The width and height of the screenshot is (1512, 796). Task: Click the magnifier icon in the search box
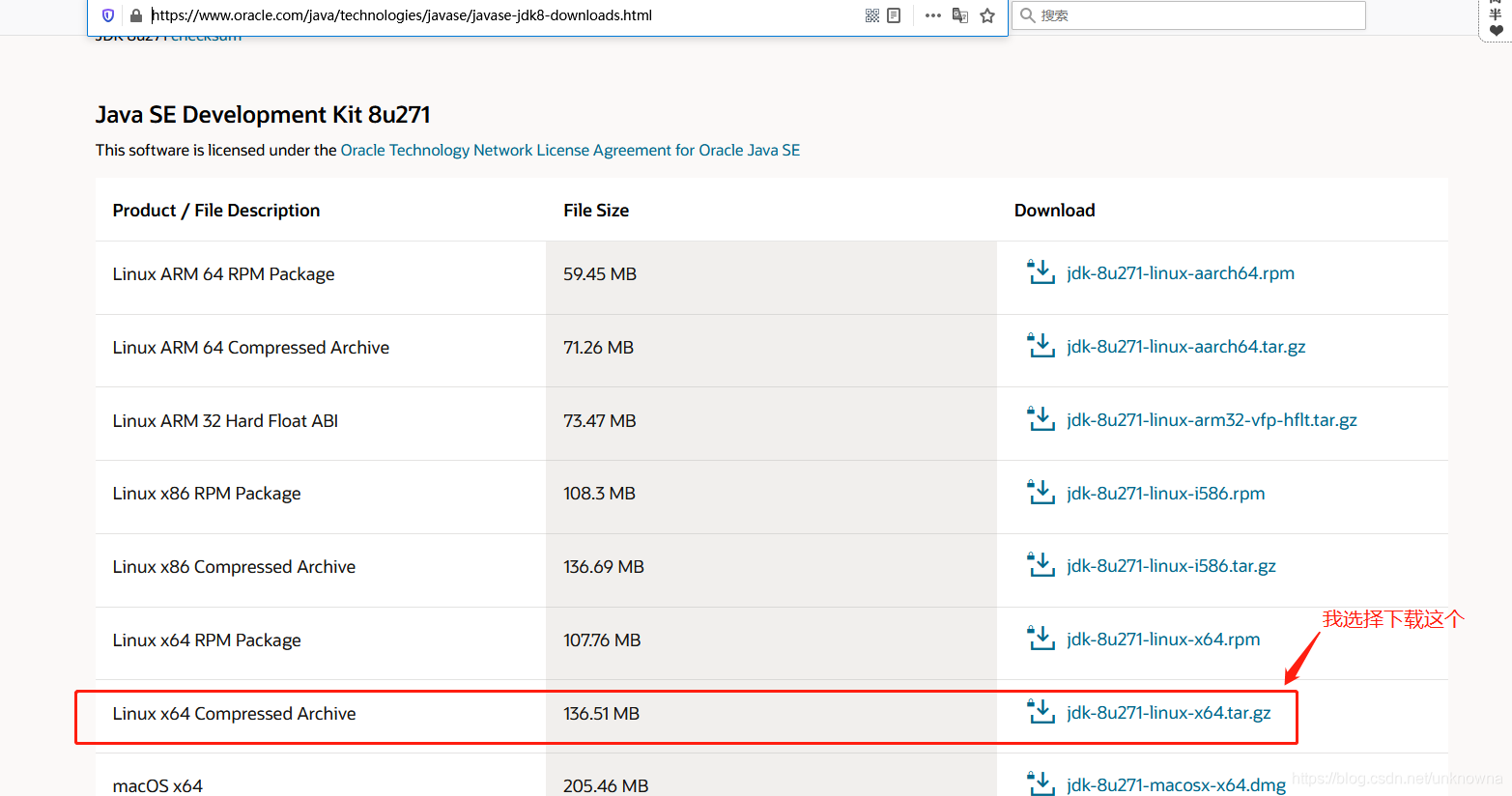point(1028,15)
